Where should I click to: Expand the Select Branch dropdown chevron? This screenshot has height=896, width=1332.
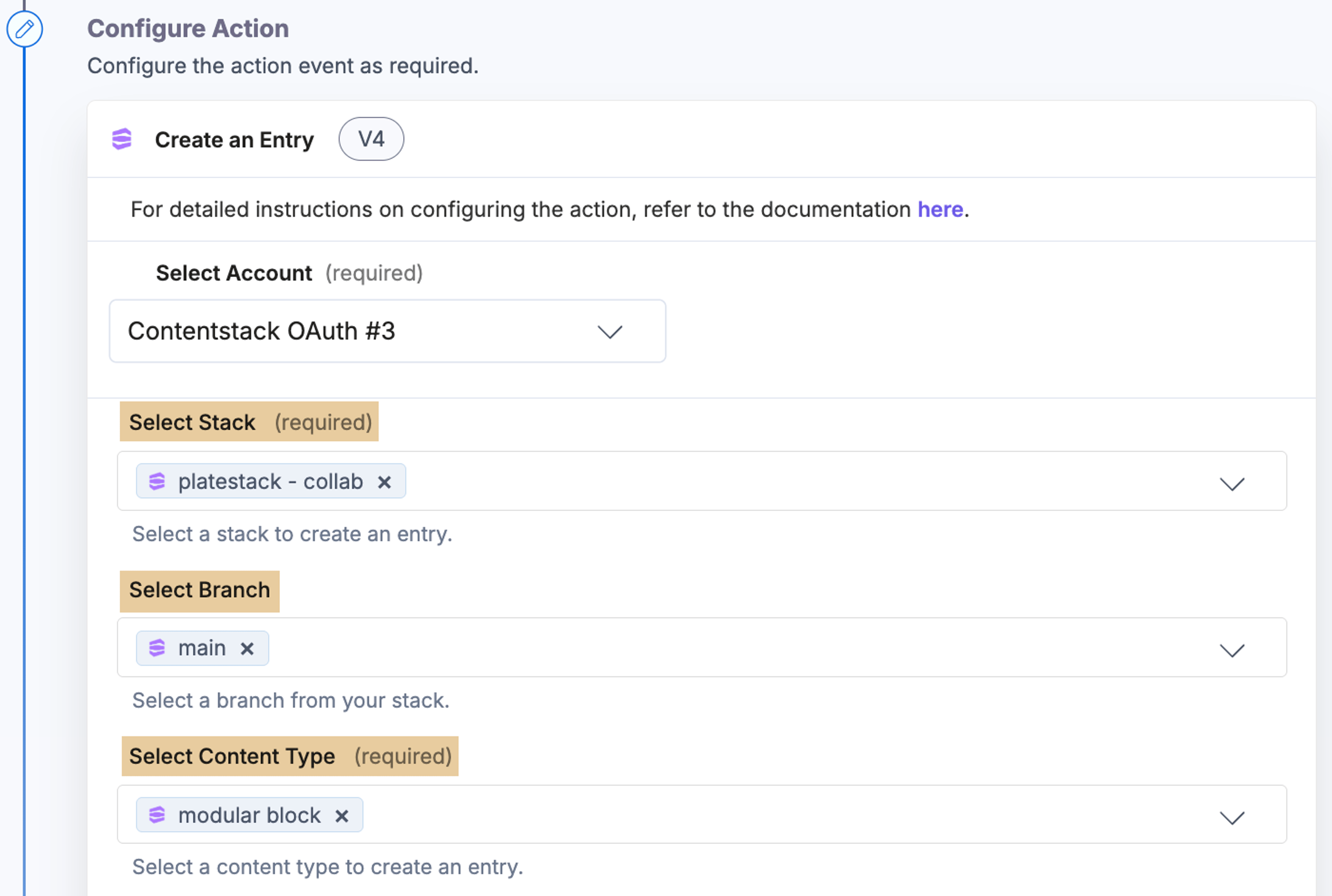(1232, 650)
